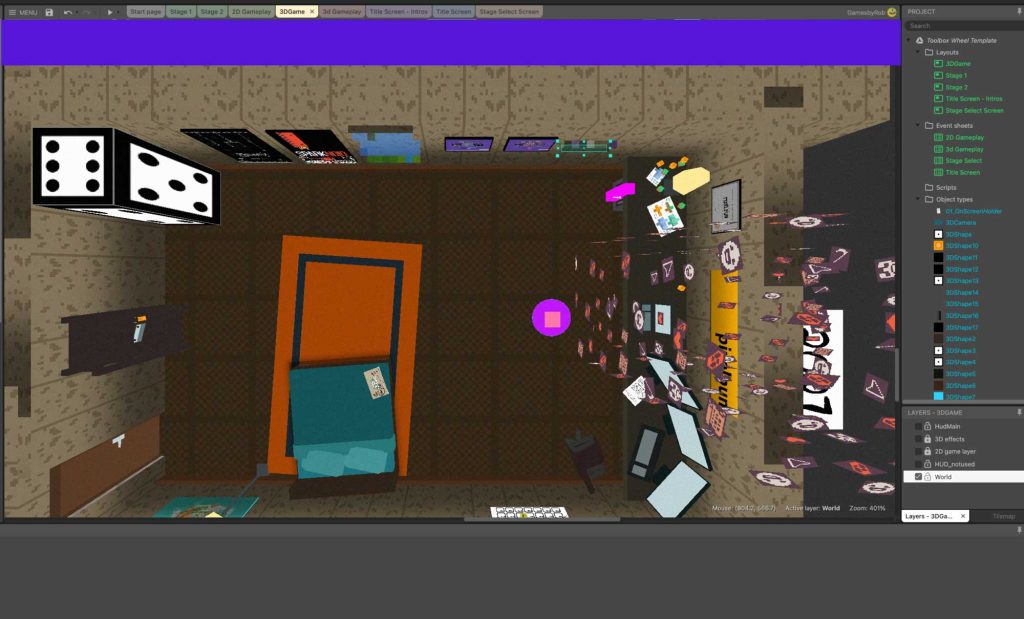Click the Project panel search field
Screen dimensions: 1024x619
point(963,26)
